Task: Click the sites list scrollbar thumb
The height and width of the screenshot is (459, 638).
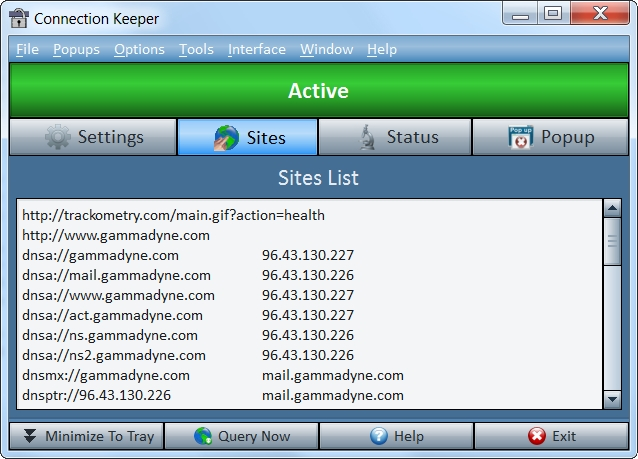Action: 612,242
